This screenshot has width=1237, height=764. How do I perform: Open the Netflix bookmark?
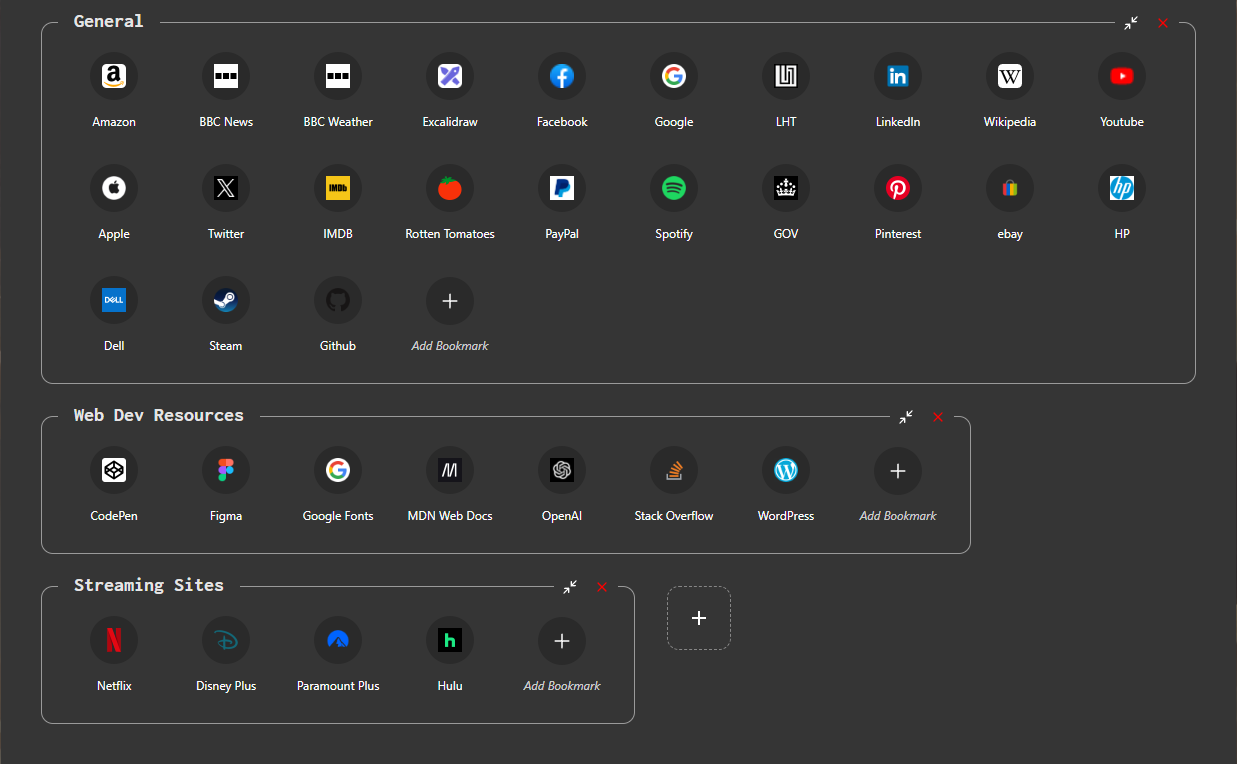coord(114,639)
